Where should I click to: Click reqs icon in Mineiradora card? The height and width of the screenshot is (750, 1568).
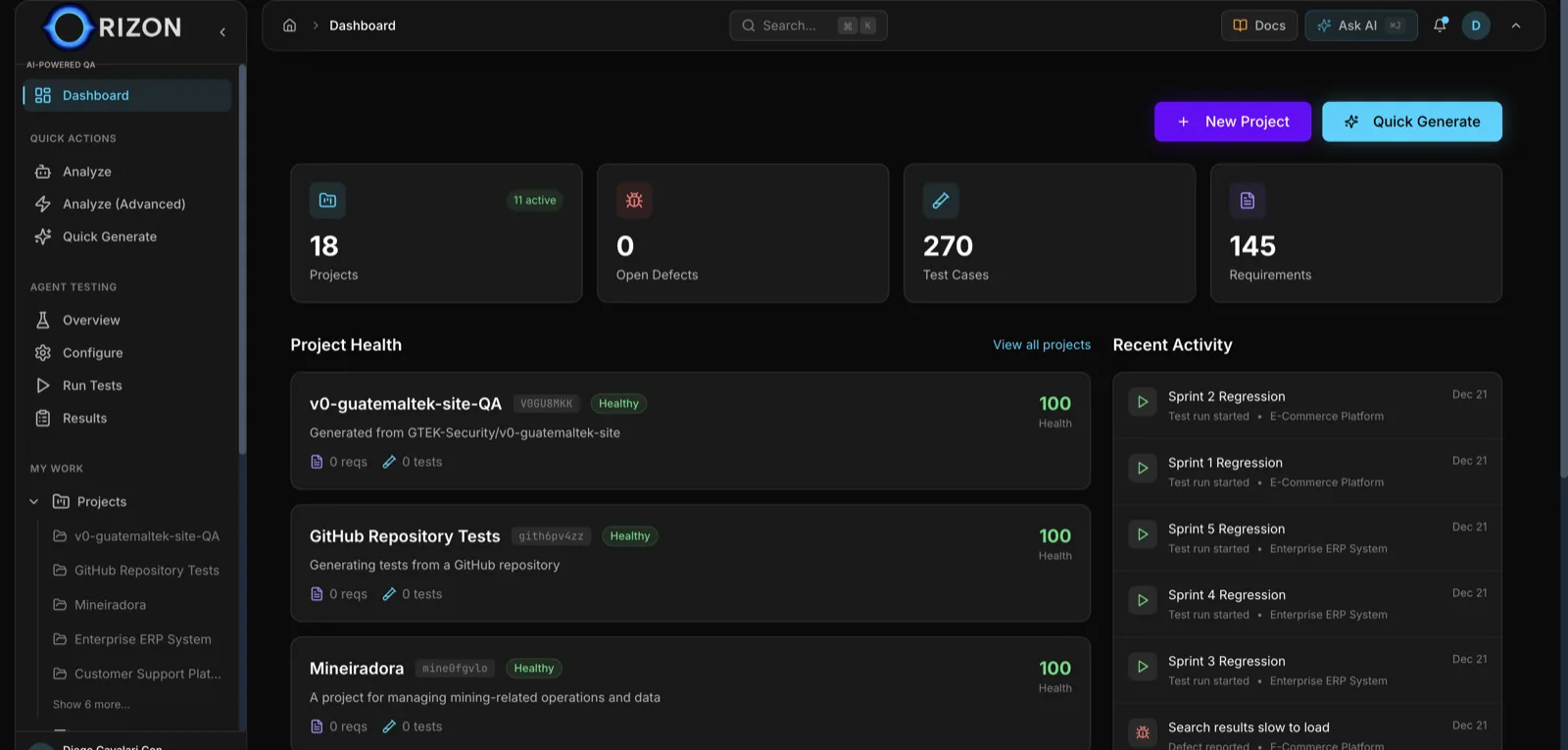coord(317,726)
